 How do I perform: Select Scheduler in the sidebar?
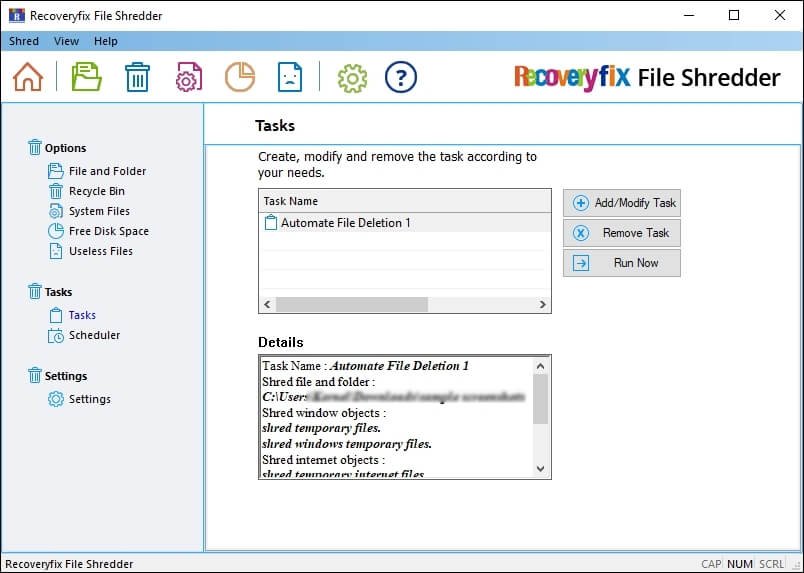(94, 335)
